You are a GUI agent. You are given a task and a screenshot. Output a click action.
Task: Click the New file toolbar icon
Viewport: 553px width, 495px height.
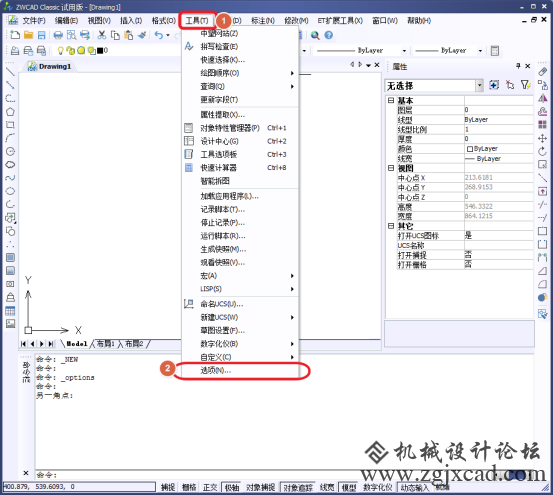pyautogui.click(x=15, y=35)
